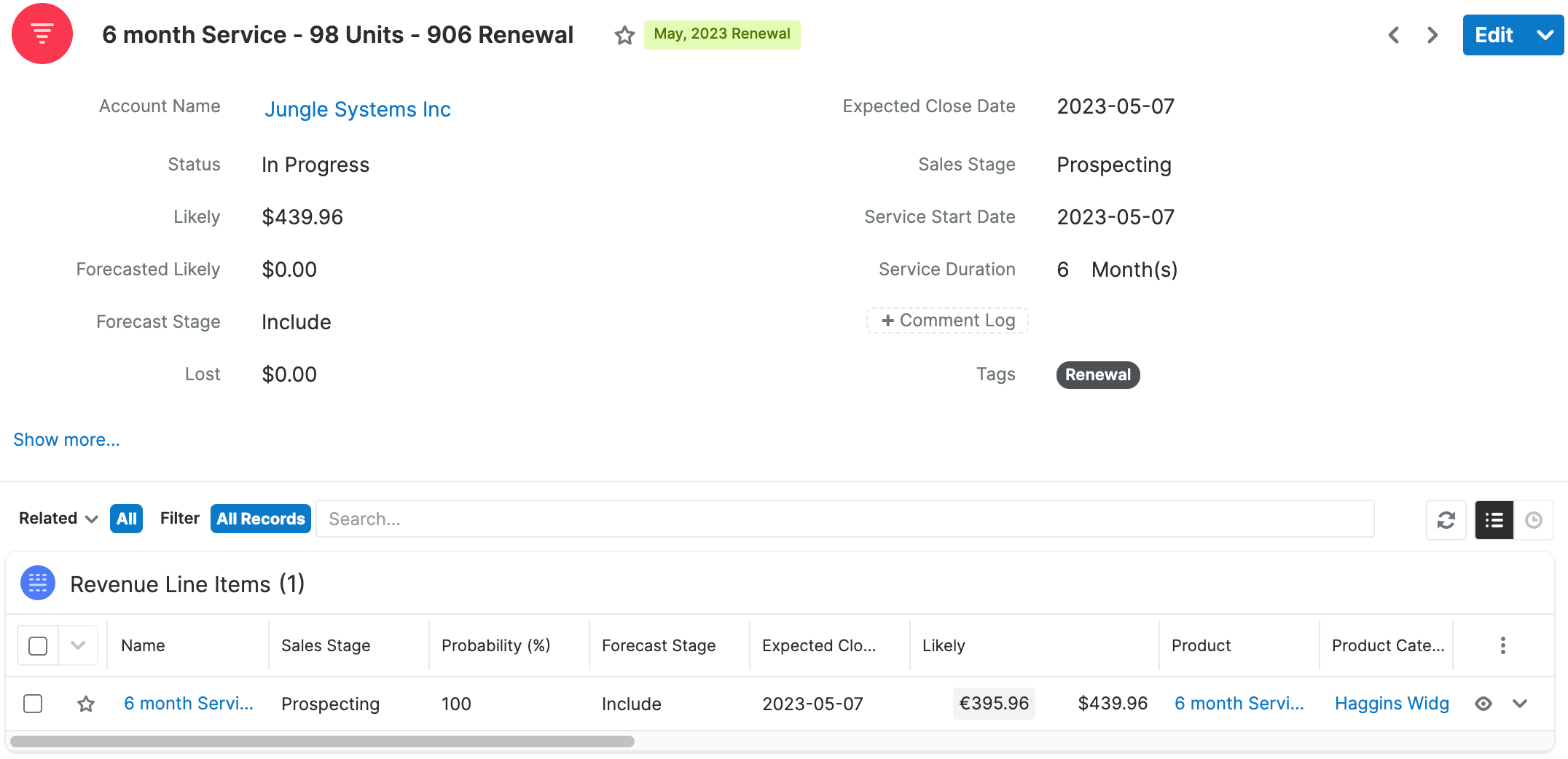1568x759 pixels.
Task: Go to the previous record arrow
Action: pos(1394,35)
